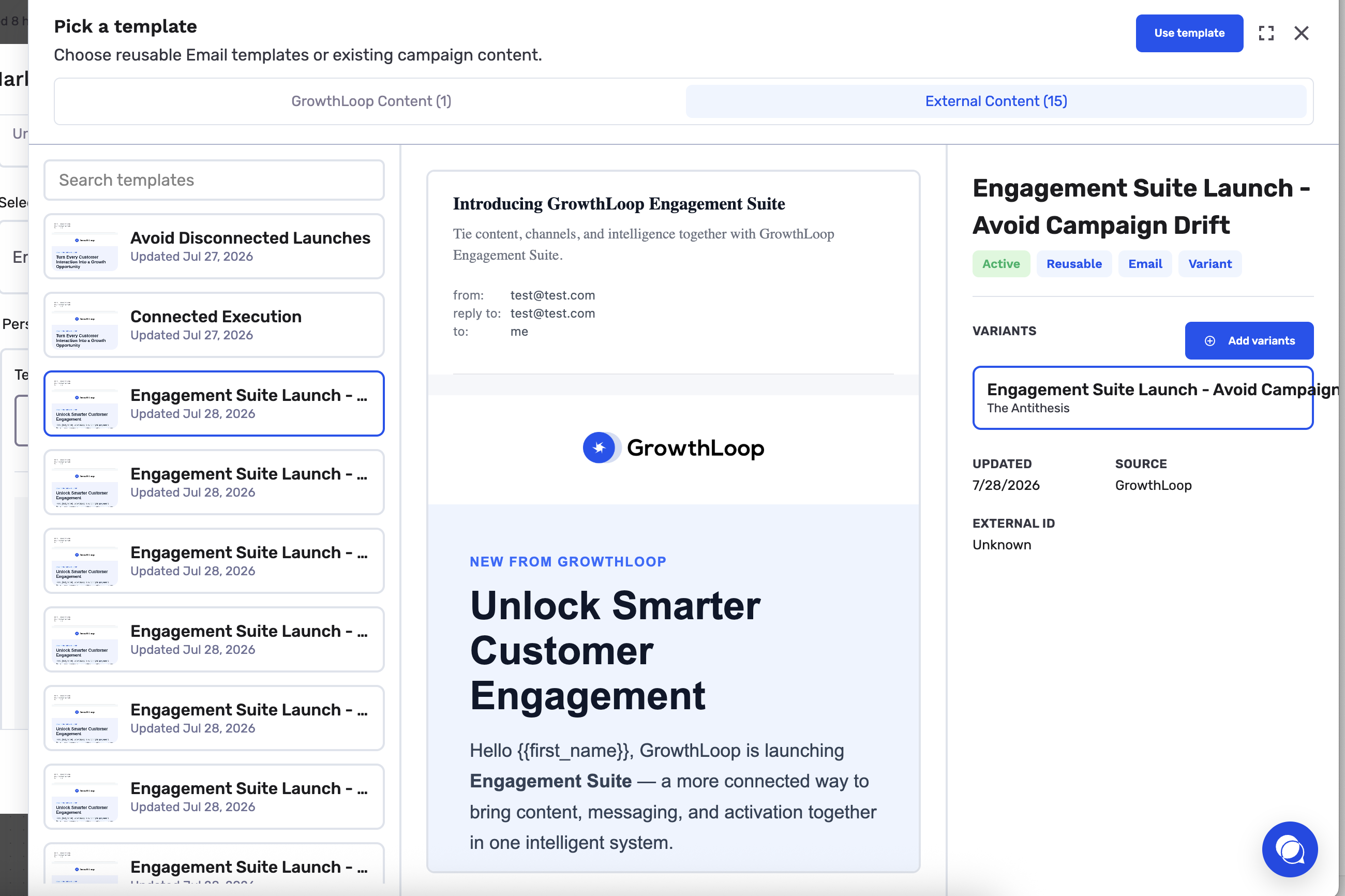The image size is (1345, 896).
Task: Select The Antithesis variant card
Action: click(1143, 398)
